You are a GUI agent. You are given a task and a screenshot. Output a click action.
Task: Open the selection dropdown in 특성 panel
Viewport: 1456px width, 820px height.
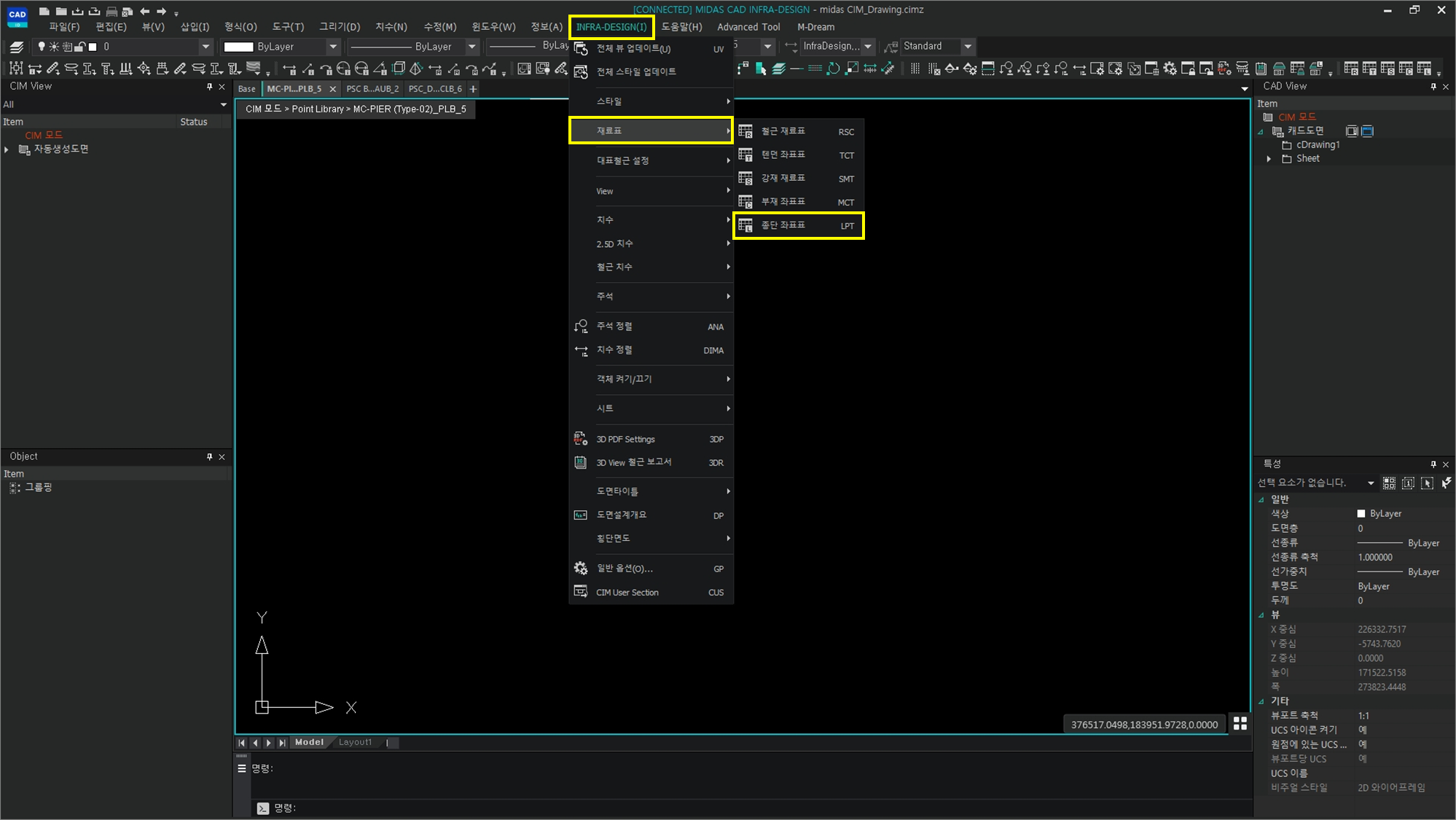[x=1370, y=483]
